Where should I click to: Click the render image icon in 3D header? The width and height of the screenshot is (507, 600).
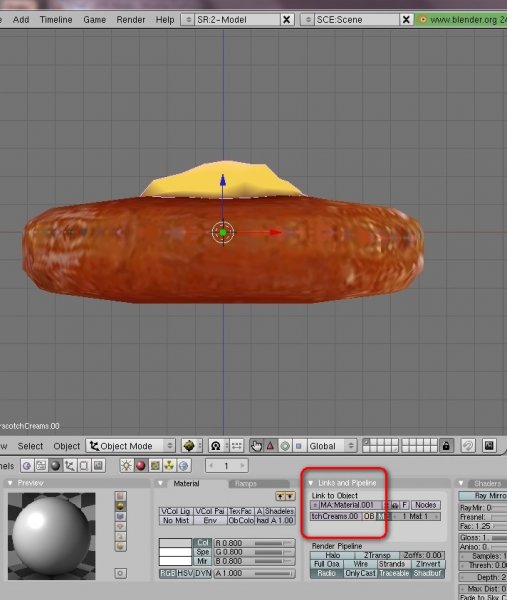click(489, 446)
